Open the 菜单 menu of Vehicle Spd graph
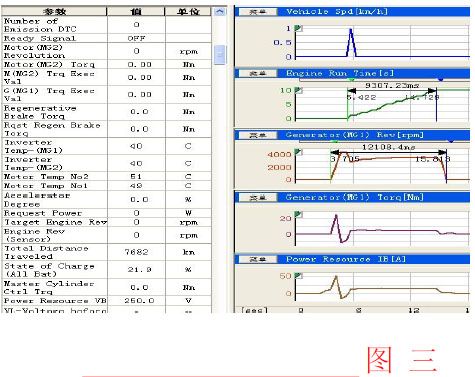 (x=258, y=12)
